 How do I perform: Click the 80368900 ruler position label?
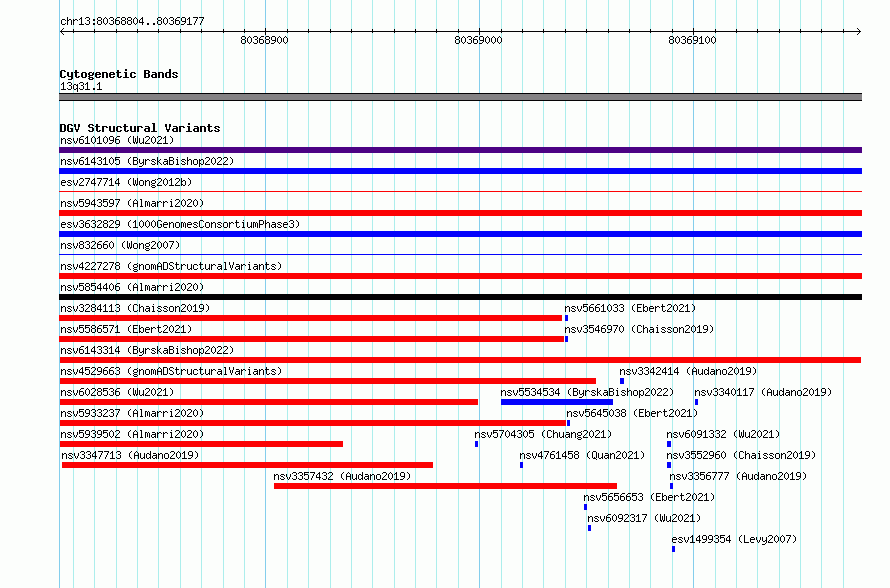point(265,40)
